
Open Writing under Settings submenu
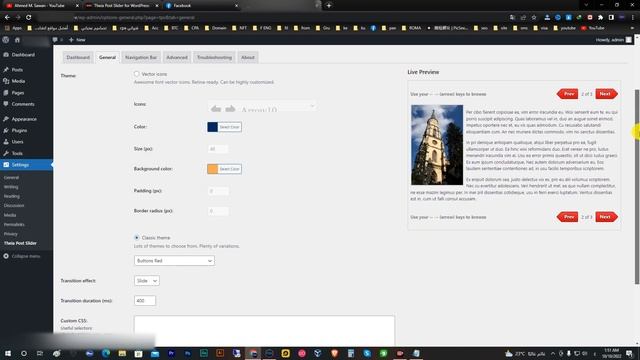click(x=11, y=187)
